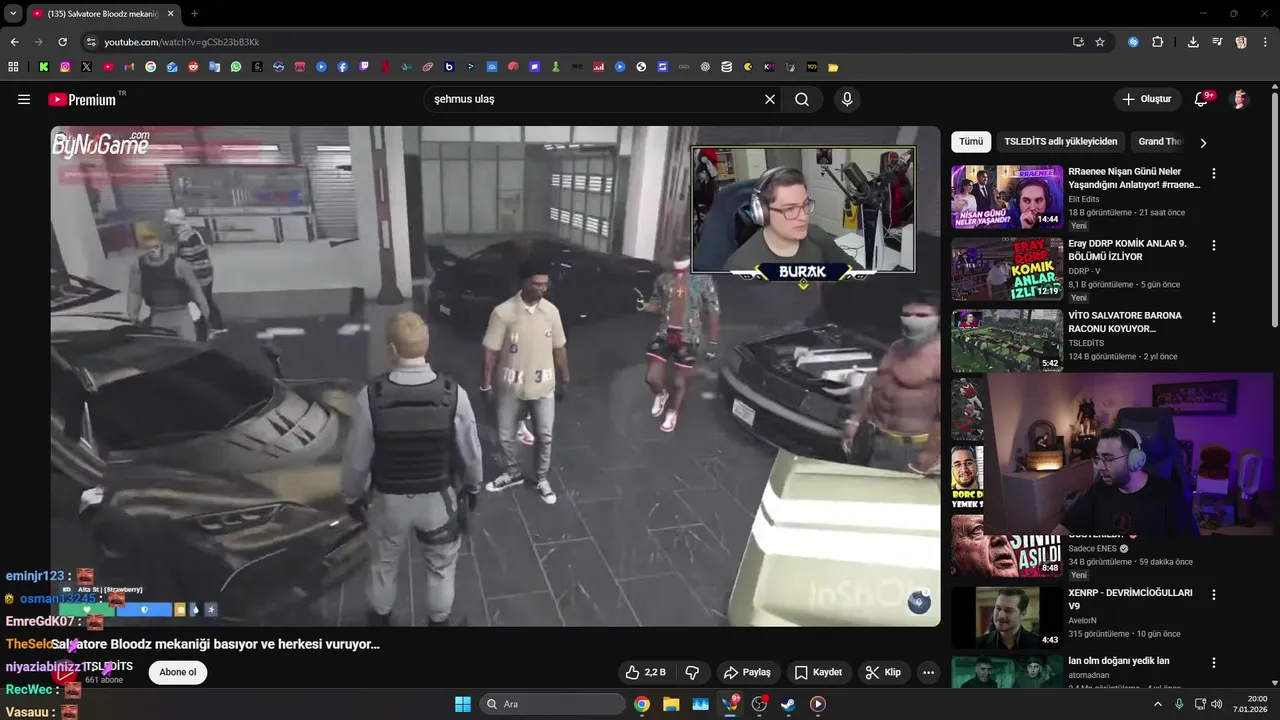The width and height of the screenshot is (1280, 720).
Task: Click the browser address bar URL
Action: tap(182, 42)
